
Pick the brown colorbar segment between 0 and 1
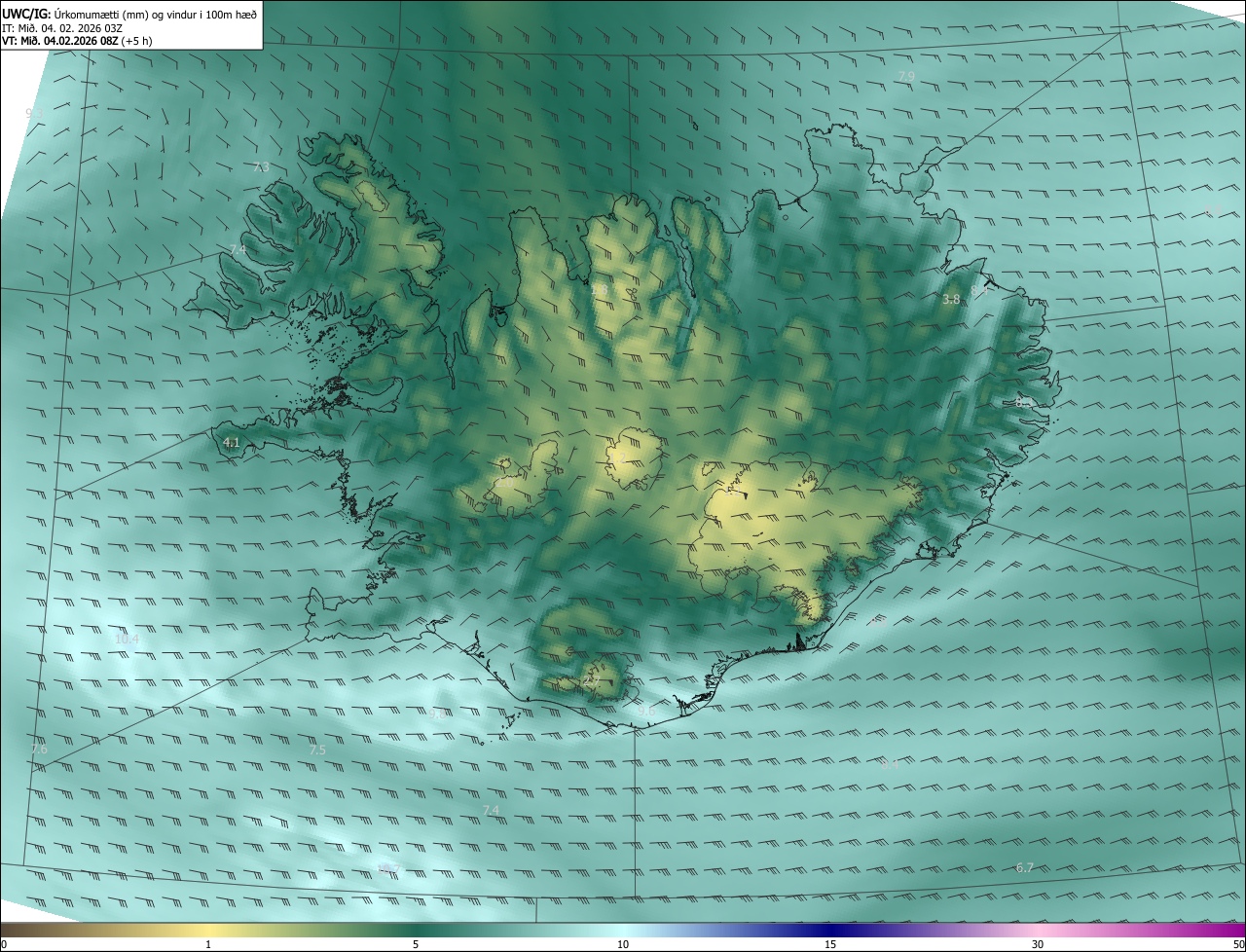point(105,930)
